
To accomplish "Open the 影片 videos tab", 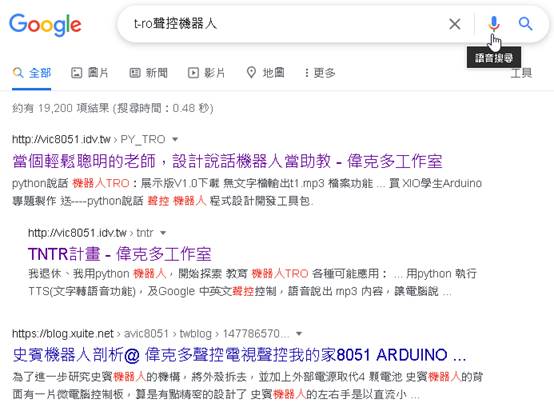I will click(206, 73).
